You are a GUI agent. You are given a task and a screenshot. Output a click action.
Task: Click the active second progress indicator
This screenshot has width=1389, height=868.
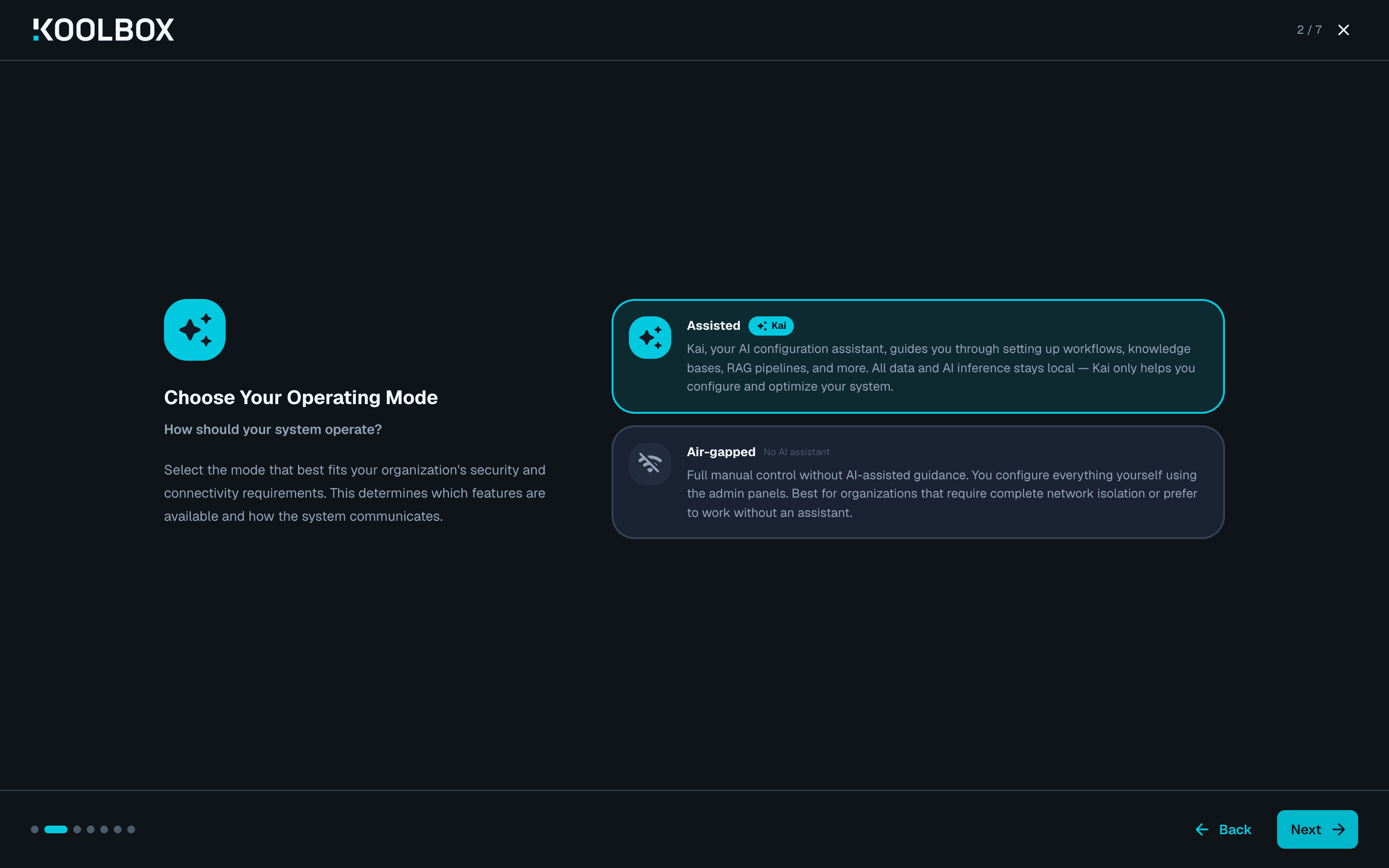tap(55, 829)
